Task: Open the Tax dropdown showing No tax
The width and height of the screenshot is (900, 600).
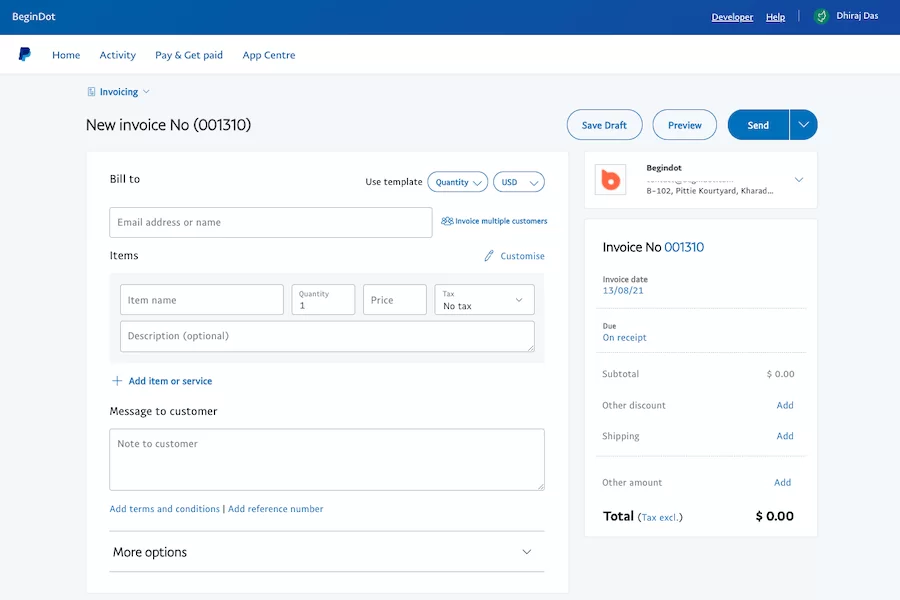Action: click(x=484, y=300)
